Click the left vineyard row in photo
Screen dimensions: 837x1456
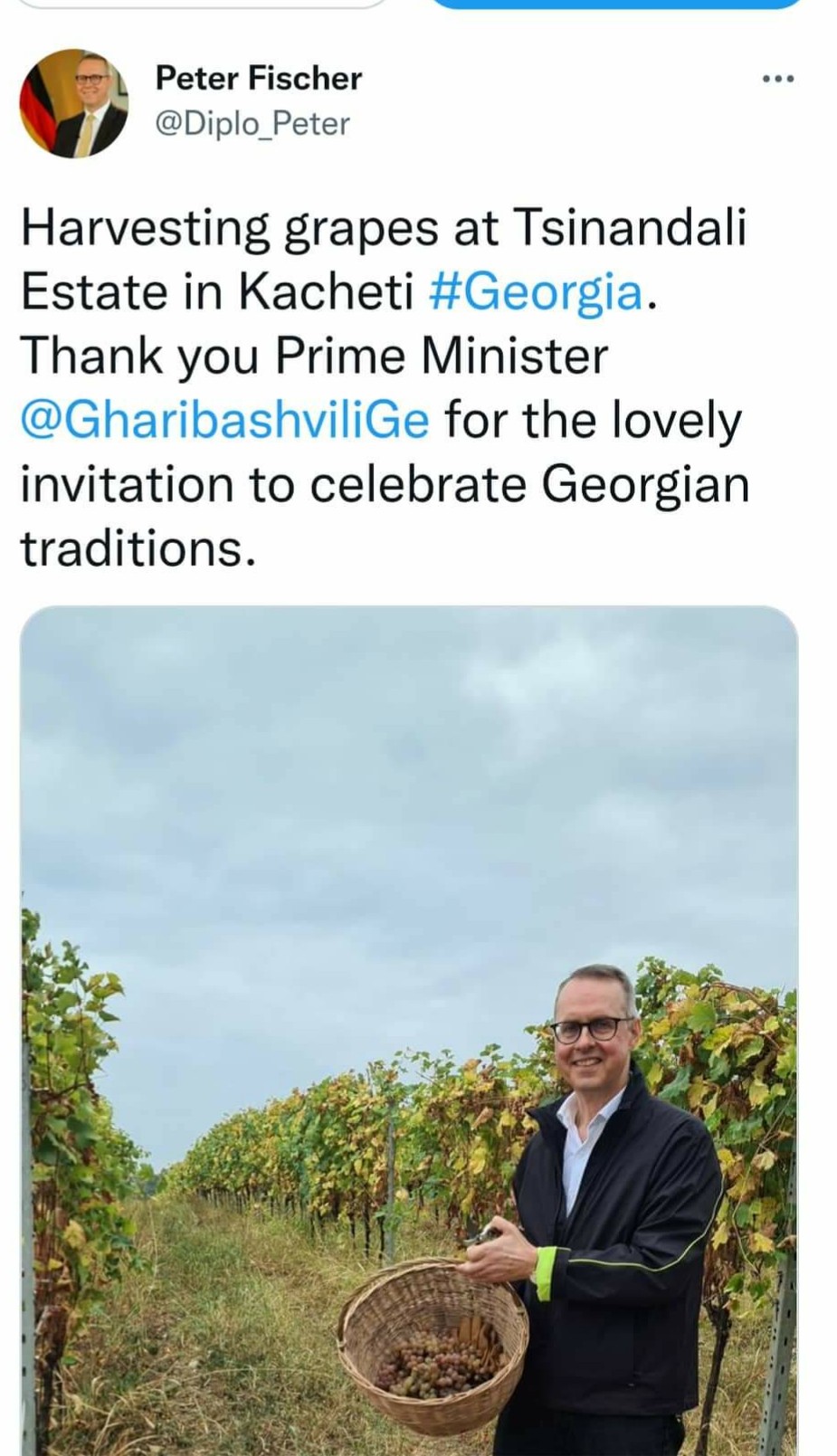[x=72, y=1176]
